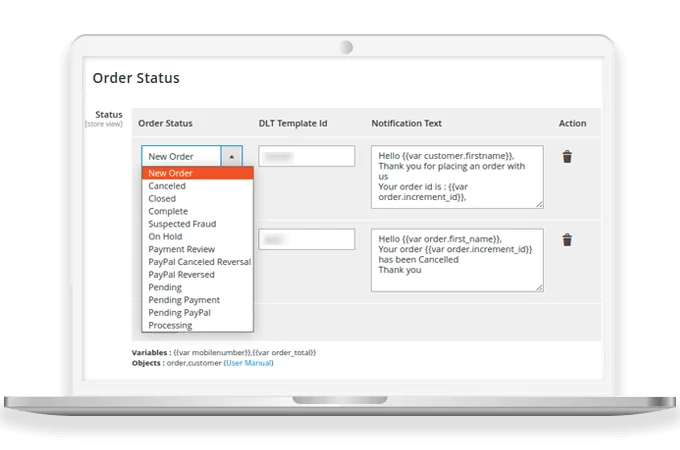The image size is (680, 450).
Task: Click the New Order select box
Action: point(192,156)
